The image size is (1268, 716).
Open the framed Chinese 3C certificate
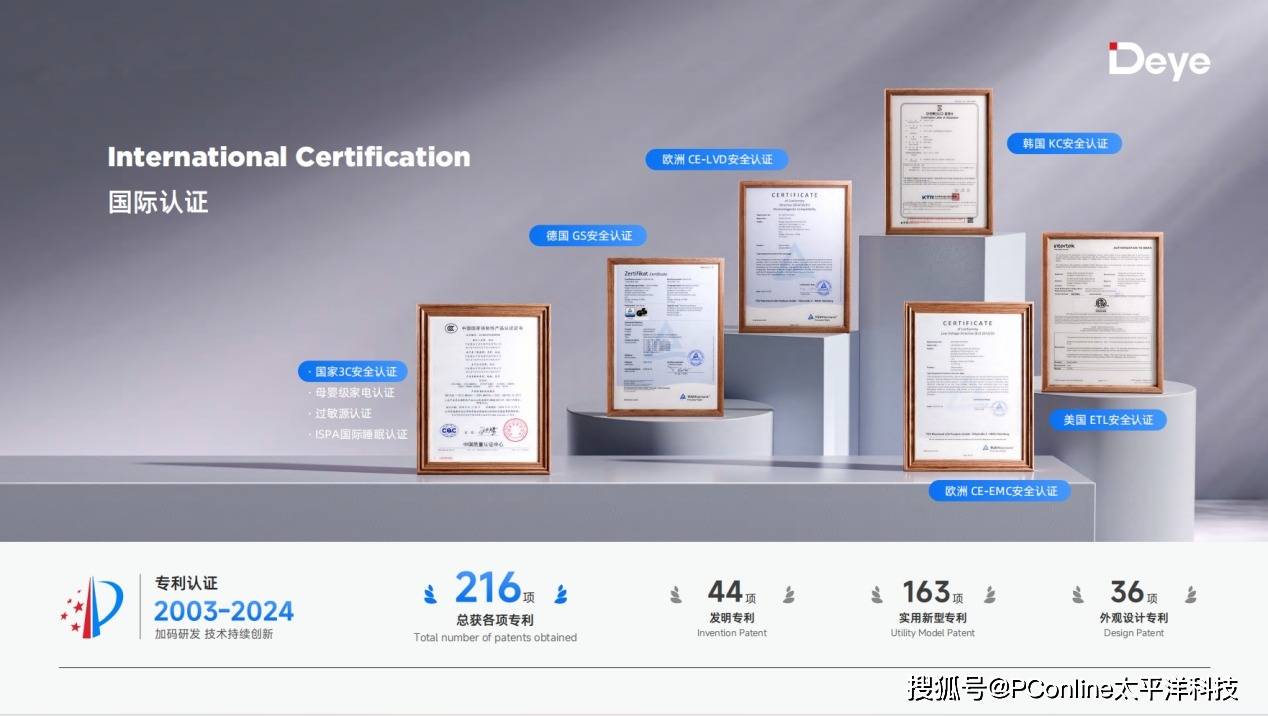[483, 388]
